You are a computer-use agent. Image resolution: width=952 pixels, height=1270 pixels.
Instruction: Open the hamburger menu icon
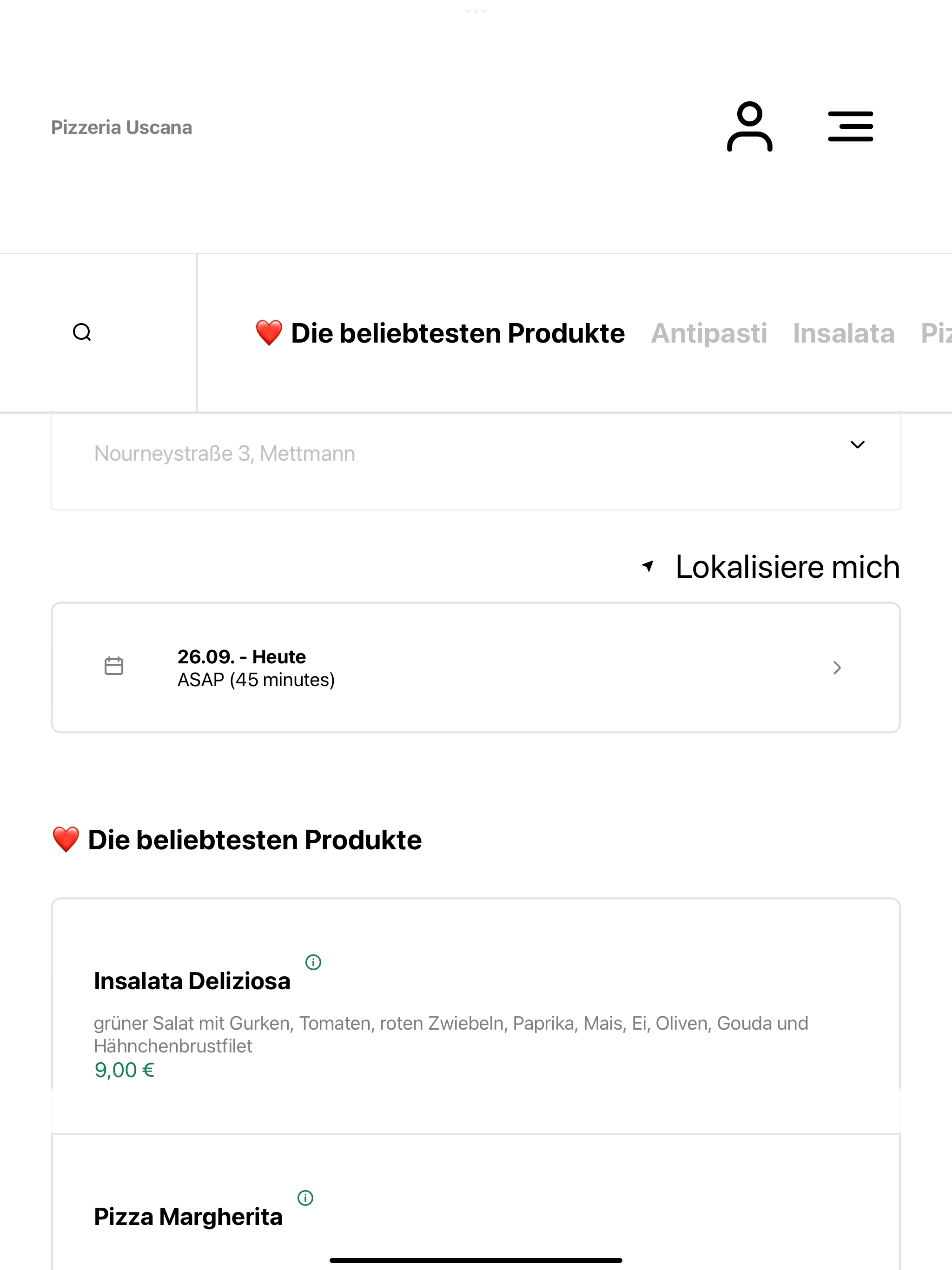850,126
